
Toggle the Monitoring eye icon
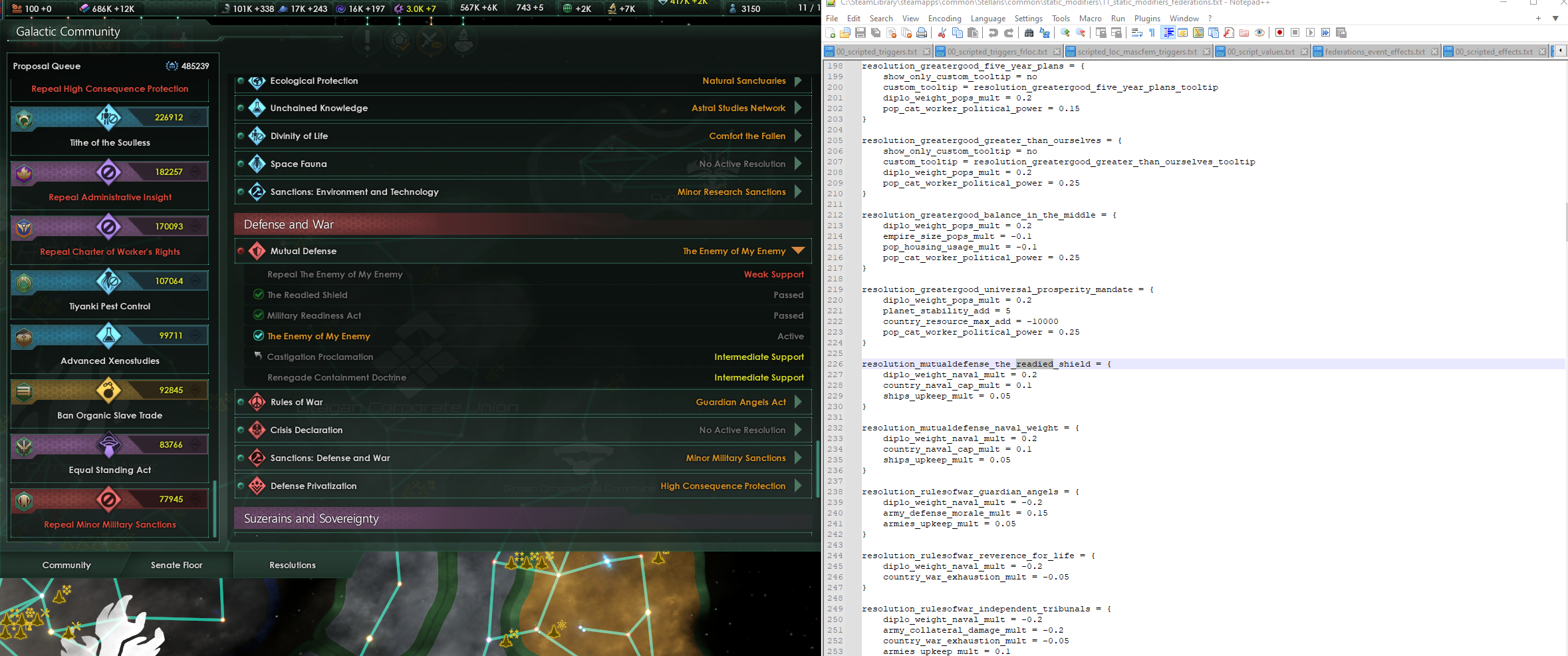click(x=1259, y=33)
